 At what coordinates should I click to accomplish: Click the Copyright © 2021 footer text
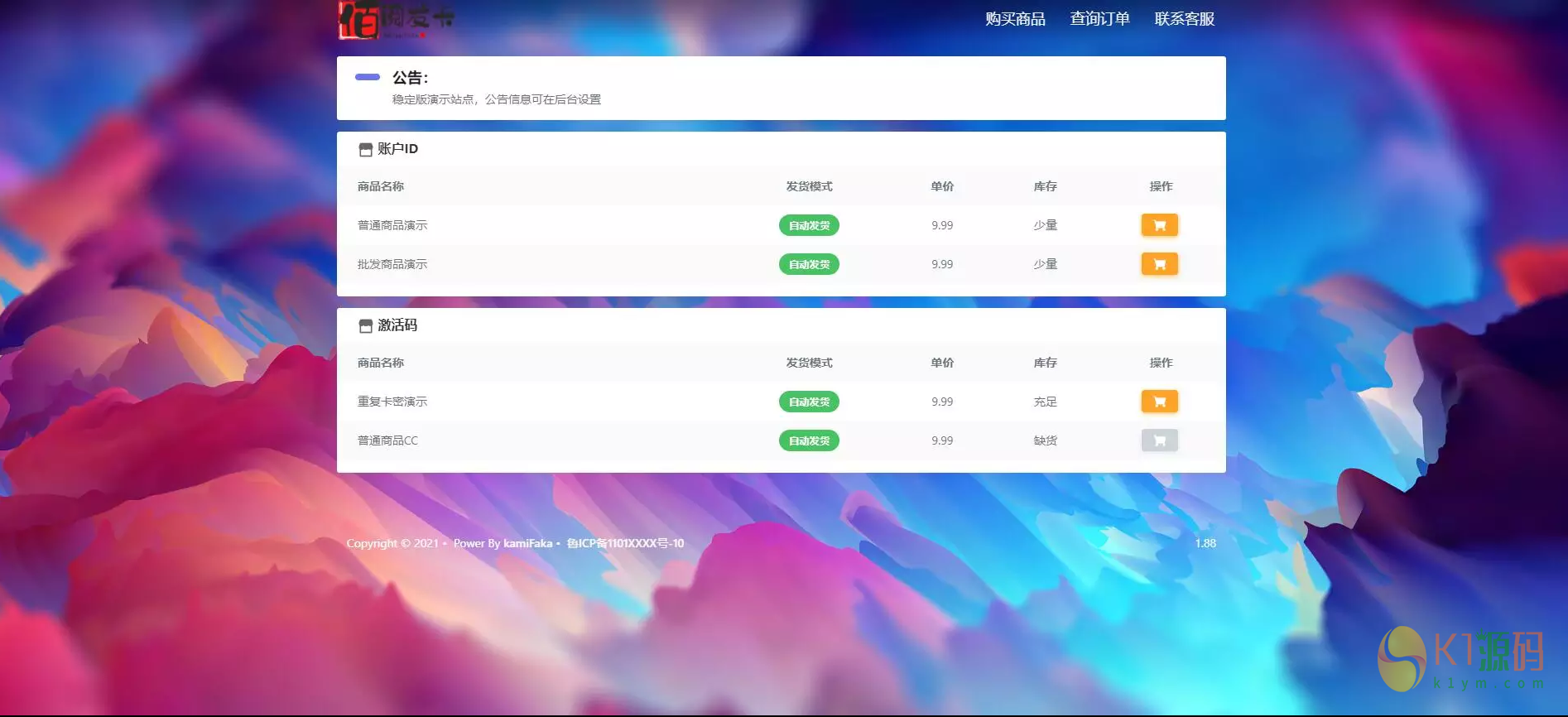[392, 543]
